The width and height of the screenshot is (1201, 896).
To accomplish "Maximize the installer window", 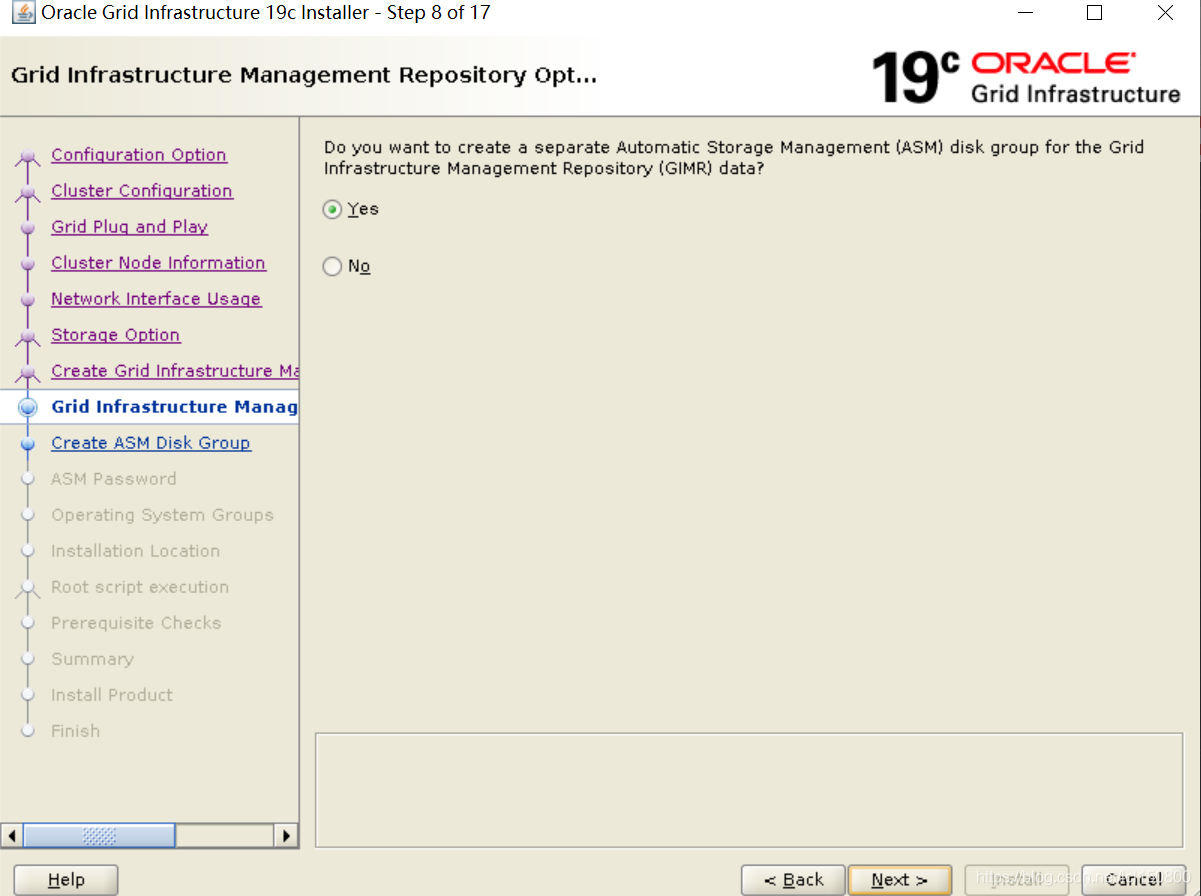I will (1094, 13).
